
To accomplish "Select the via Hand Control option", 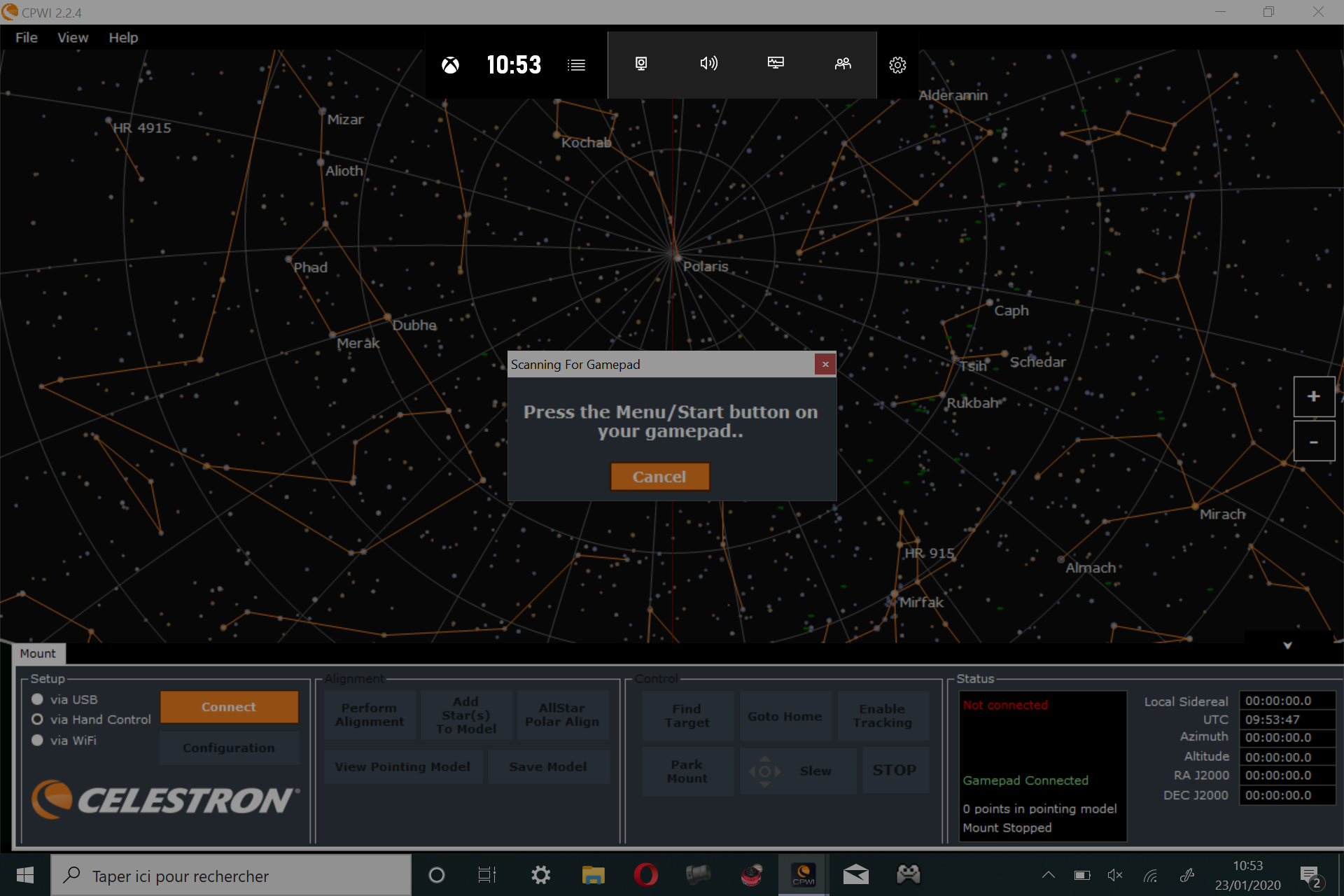I will (37, 720).
